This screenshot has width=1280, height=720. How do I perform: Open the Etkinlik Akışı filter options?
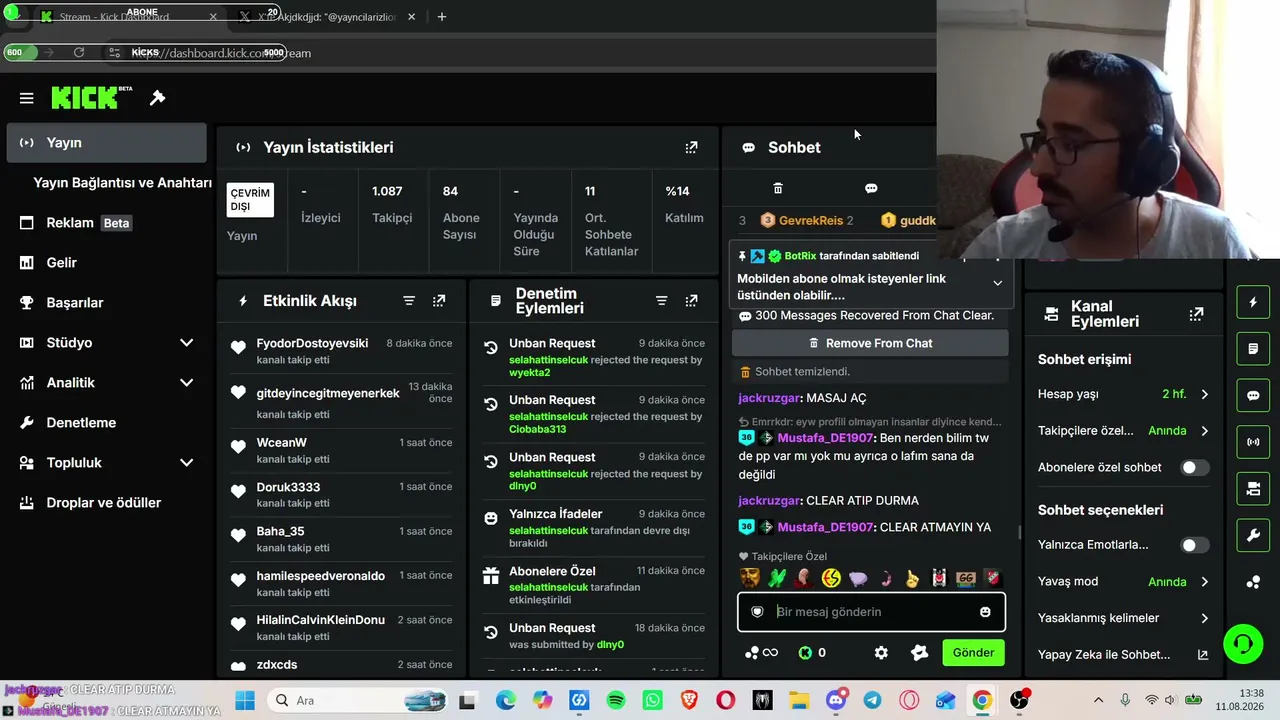point(409,301)
